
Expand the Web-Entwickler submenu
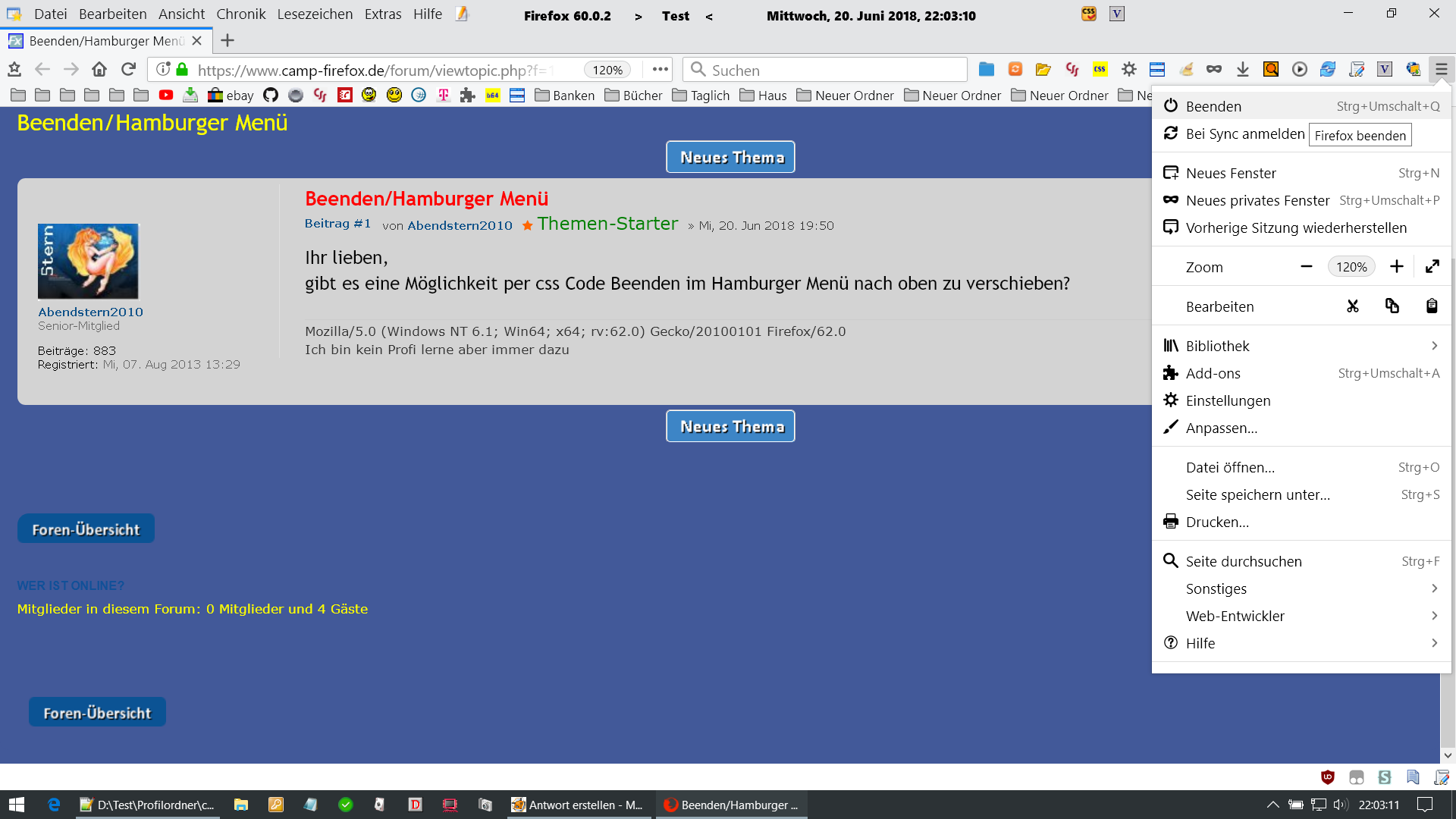tap(1301, 616)
